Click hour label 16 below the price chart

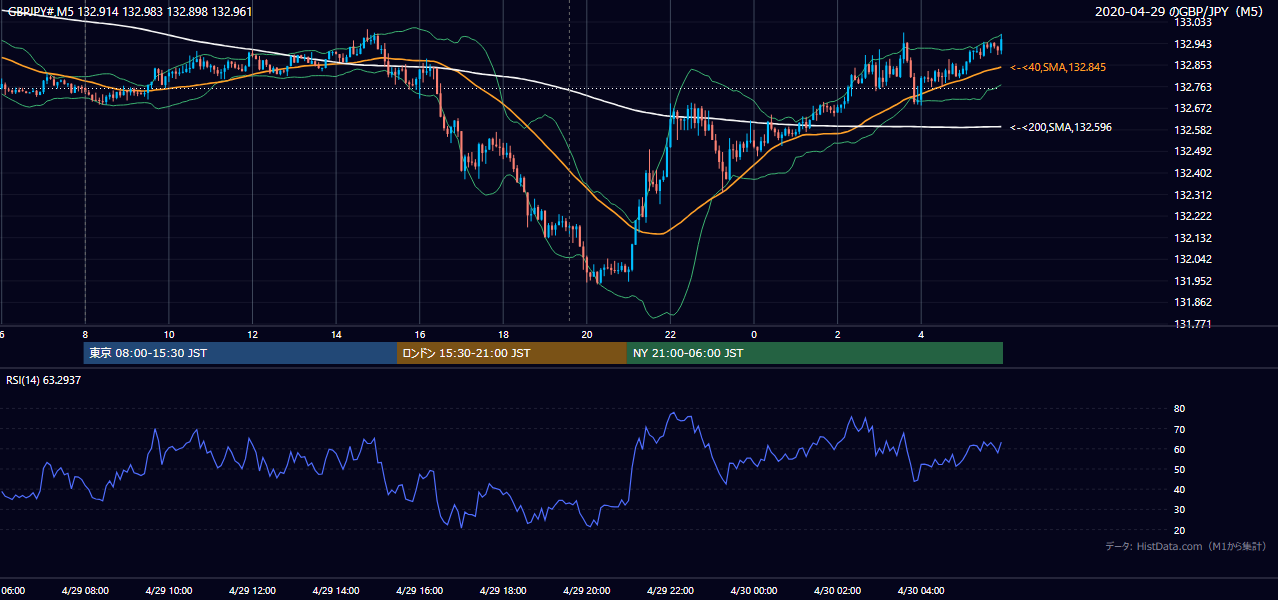420,335
